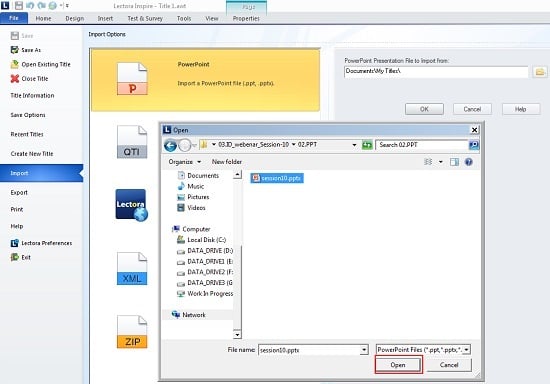
Task: Select Local Disk (C:) in navigation pane
Action: pos(202,240)
